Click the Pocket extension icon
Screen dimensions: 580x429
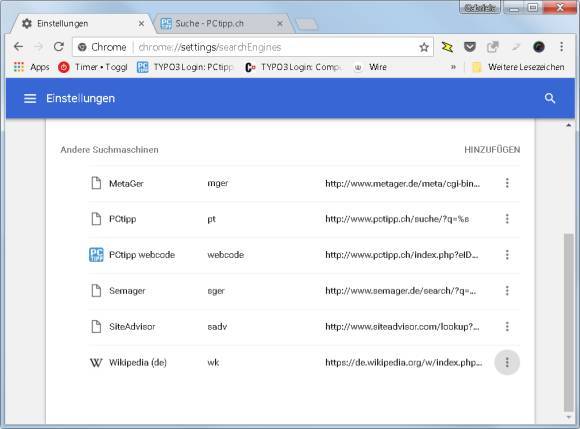[x=469, y=47]
